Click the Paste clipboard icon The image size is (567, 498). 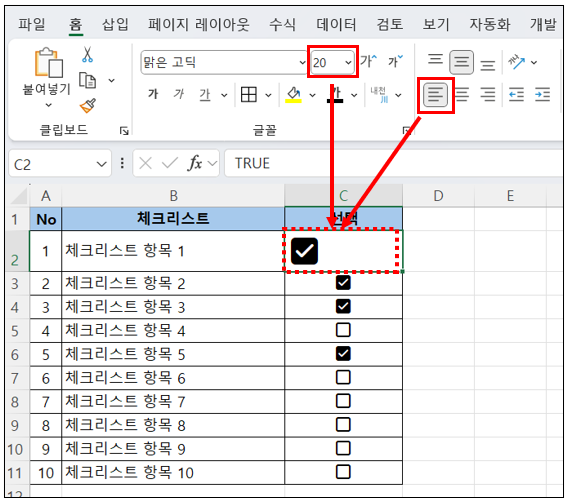(48, 63)
